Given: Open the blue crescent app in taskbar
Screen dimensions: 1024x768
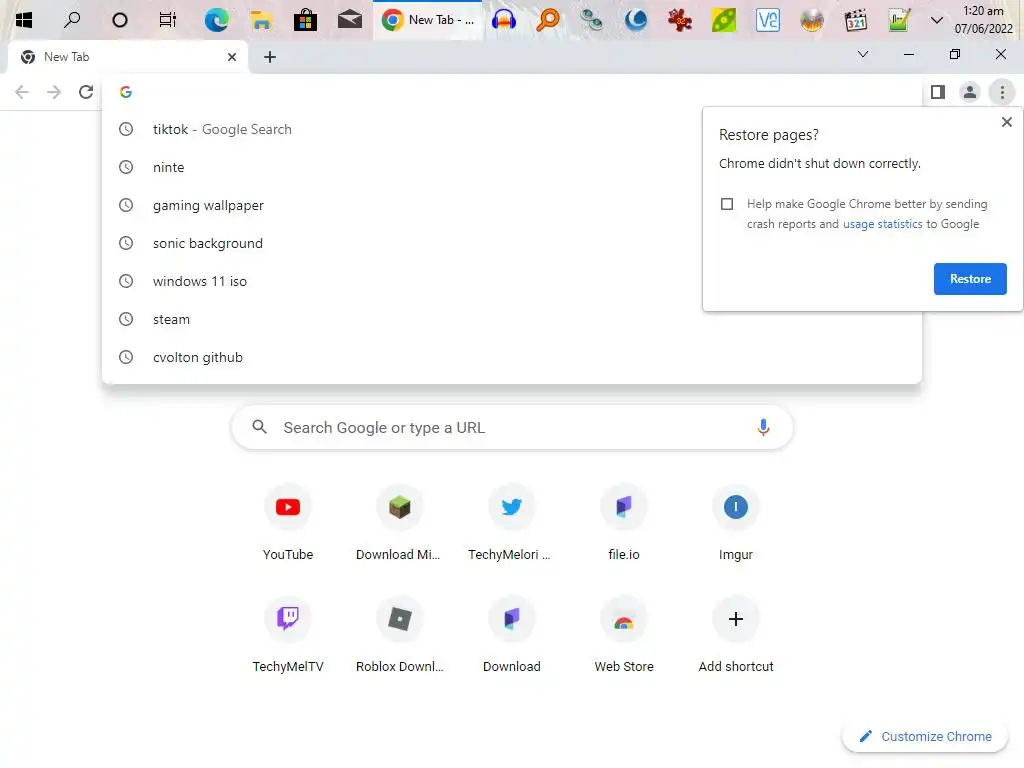Looking at the screenshot, I should click(635, 20).
